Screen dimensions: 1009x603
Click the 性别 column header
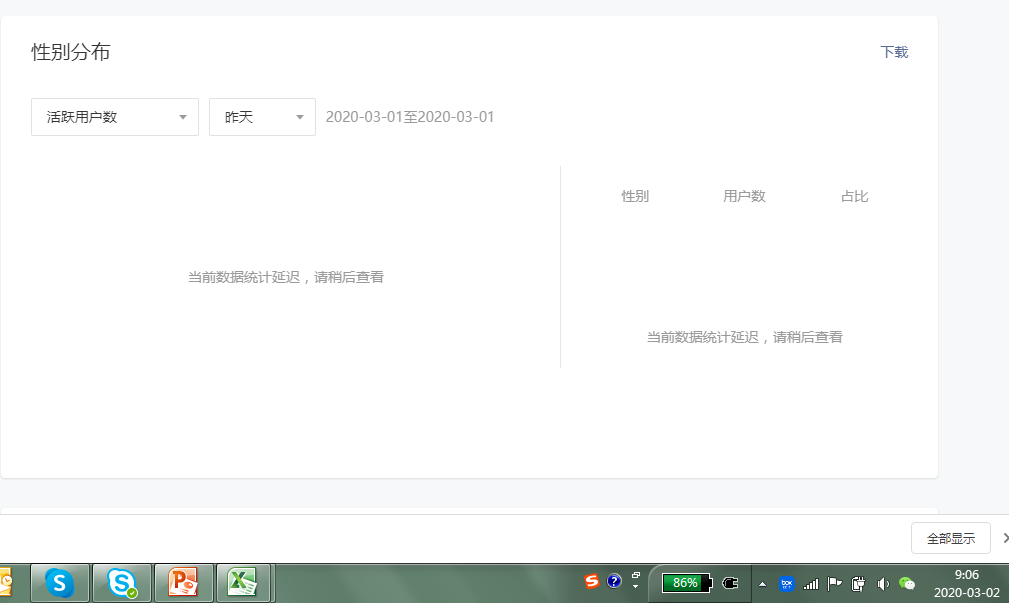[x=634, y=196]
